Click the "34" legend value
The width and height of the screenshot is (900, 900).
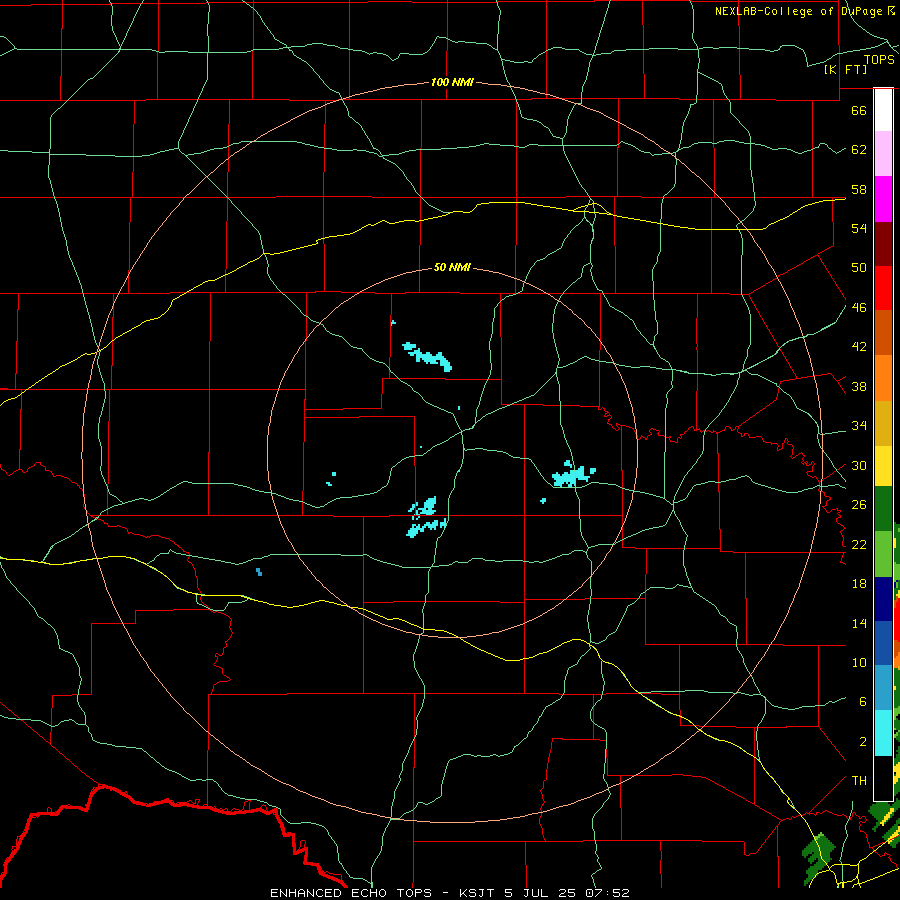tap(859, 426)
